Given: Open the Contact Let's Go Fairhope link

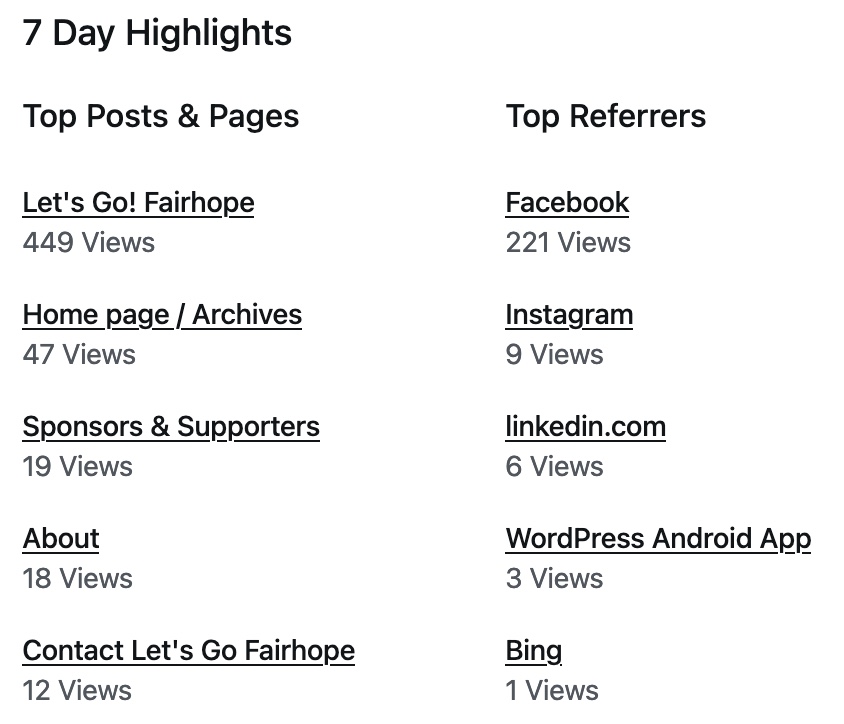Looking at the screenshot, I should 189,651.
